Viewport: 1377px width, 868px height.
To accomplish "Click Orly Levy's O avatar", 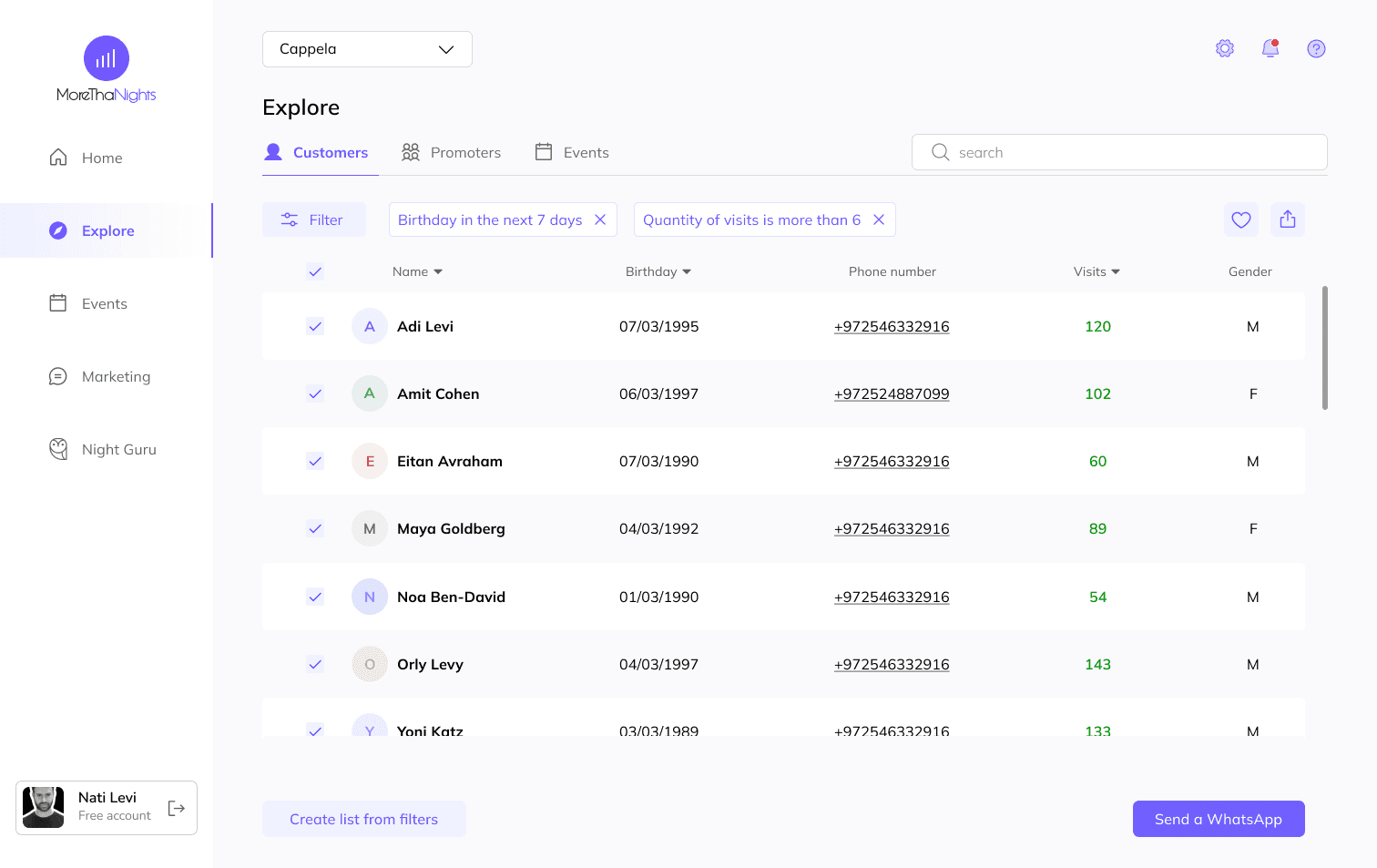I will pos(370,664).
